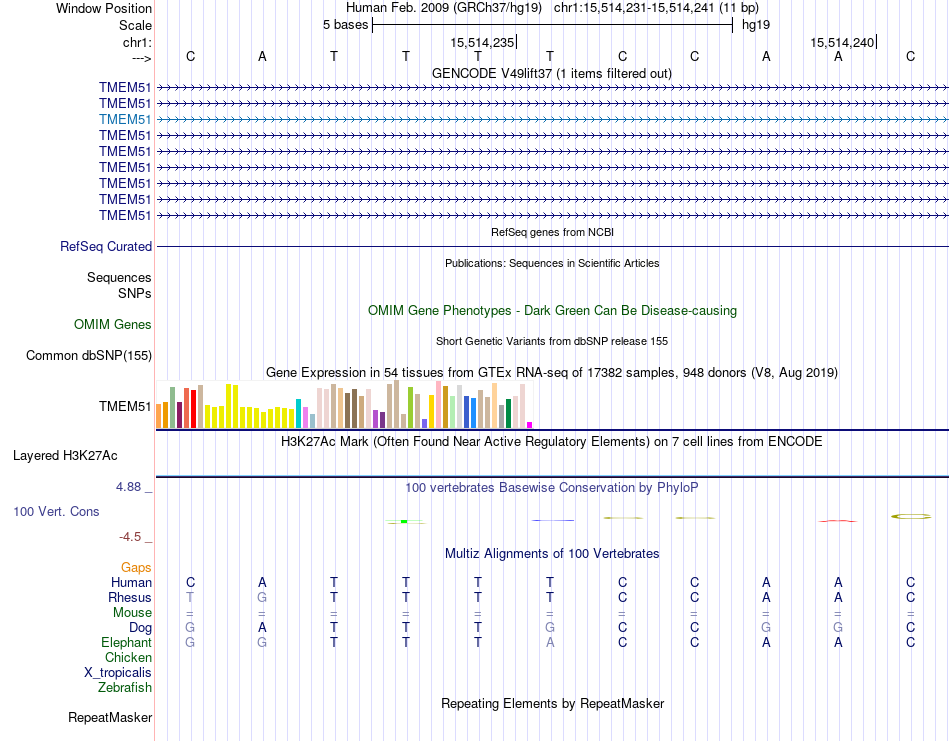Click 'Multiz Alignments of 100 Vertebrates' title
The image size is (950, 741).
[552, 553]
